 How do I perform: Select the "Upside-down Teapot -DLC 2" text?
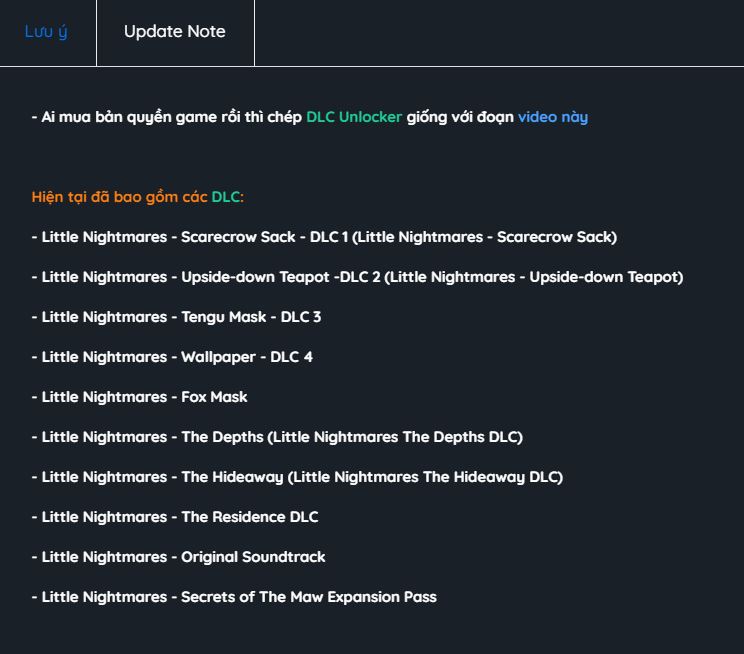[280, 277]
